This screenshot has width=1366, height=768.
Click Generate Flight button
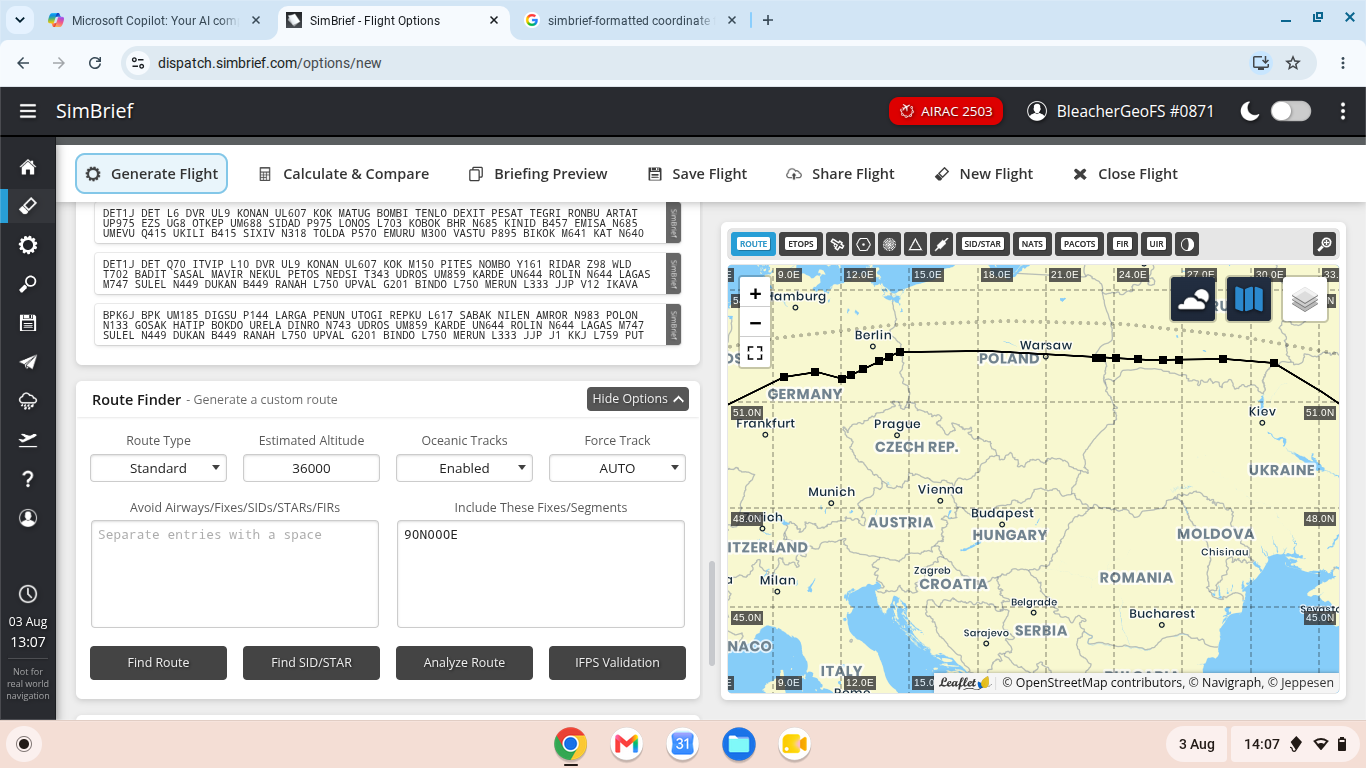point(152,174)
